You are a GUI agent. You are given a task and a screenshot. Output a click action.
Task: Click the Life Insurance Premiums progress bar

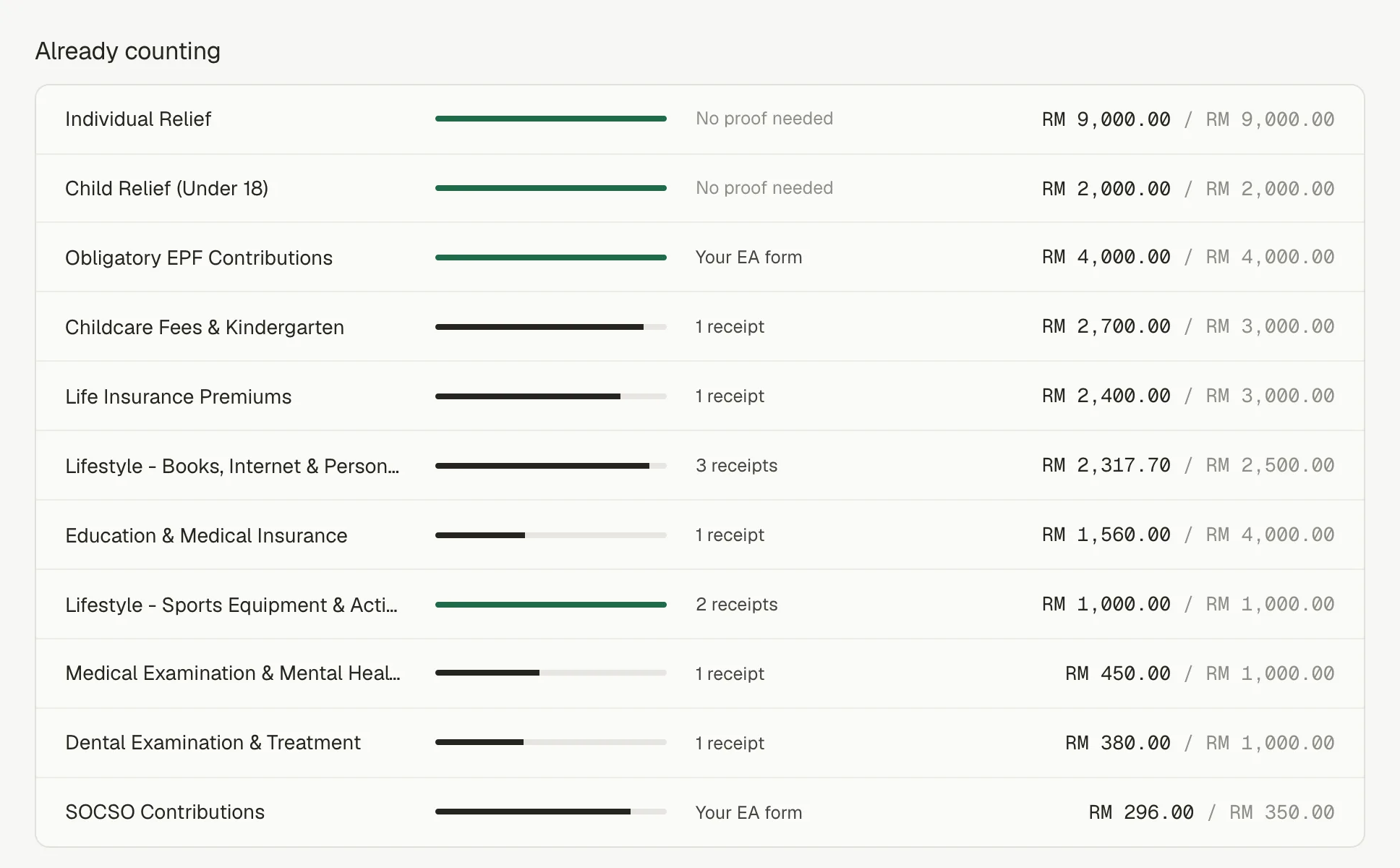coord(551,396)
